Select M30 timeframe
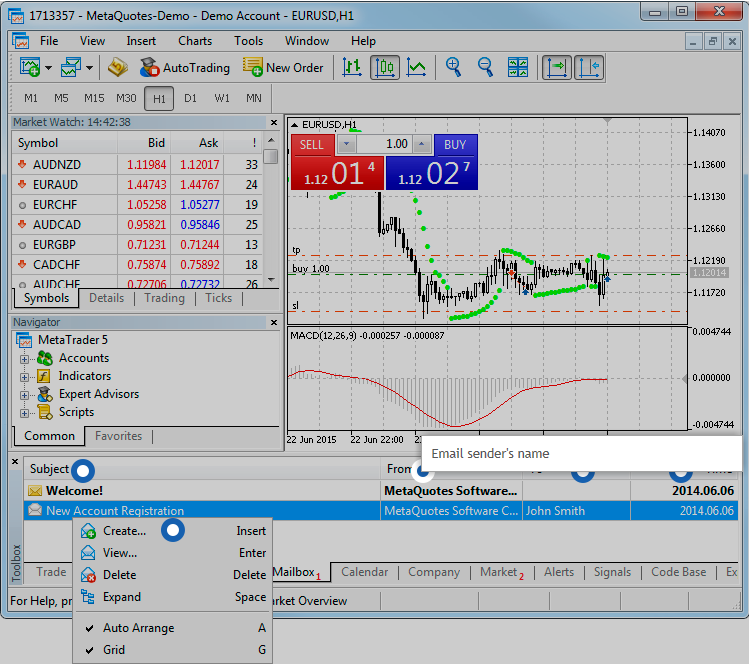This screenshot has height=666, width=749. click(x=126, y=98)
